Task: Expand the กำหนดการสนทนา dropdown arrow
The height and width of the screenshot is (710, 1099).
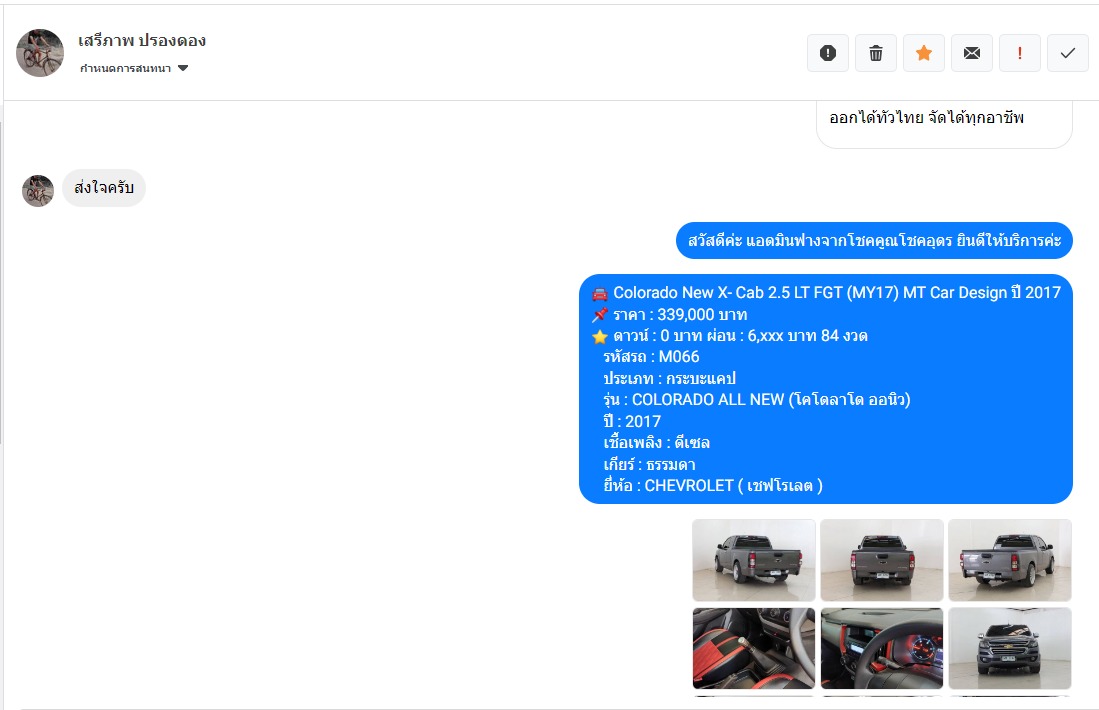Action: click(183, 68)
